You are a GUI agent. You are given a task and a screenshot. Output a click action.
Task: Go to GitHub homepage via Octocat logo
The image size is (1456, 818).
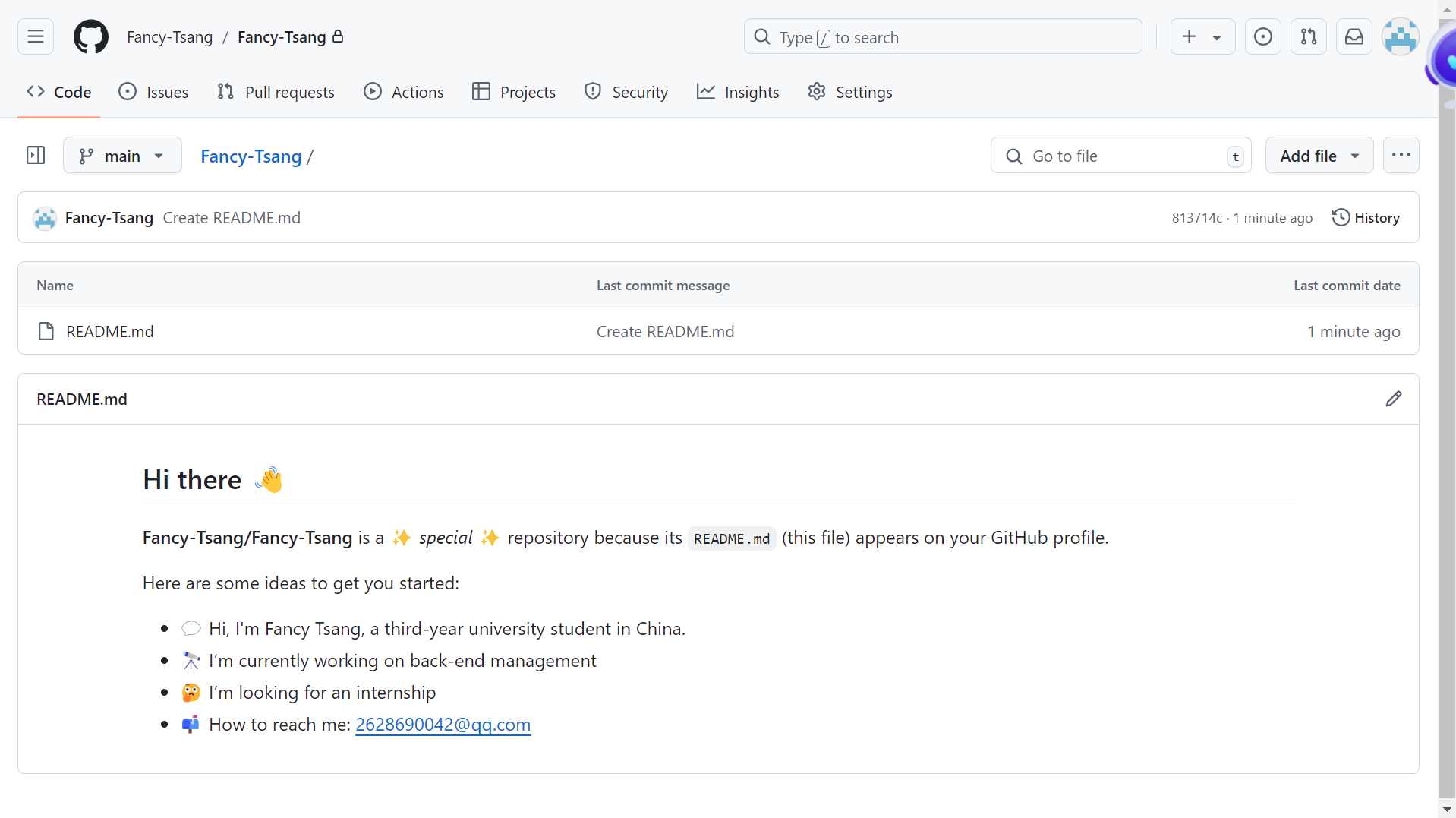coord(91,36)
